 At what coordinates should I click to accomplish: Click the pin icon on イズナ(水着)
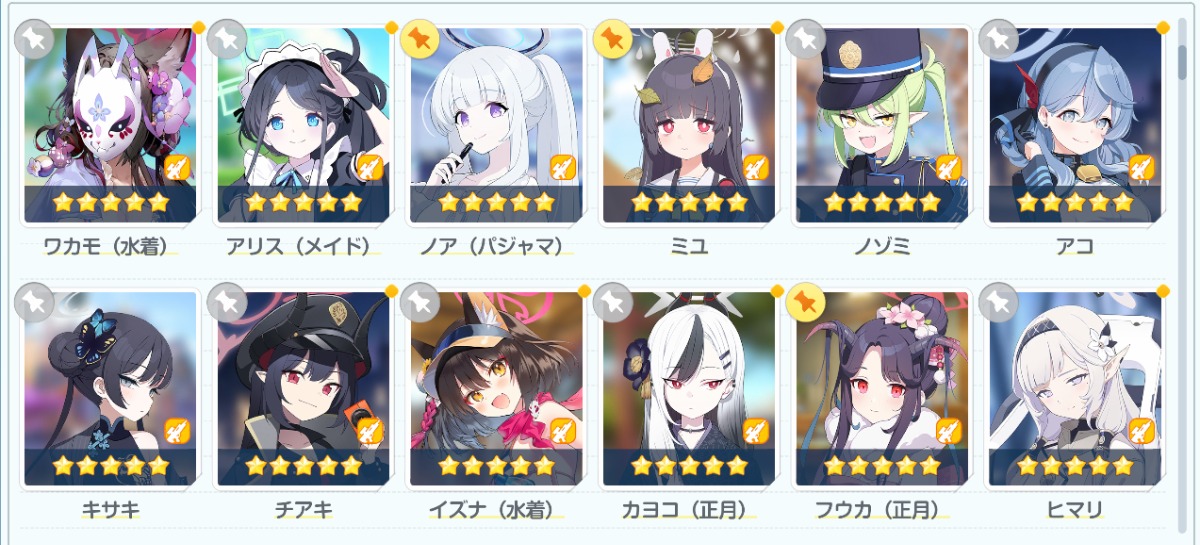point(420,301)
